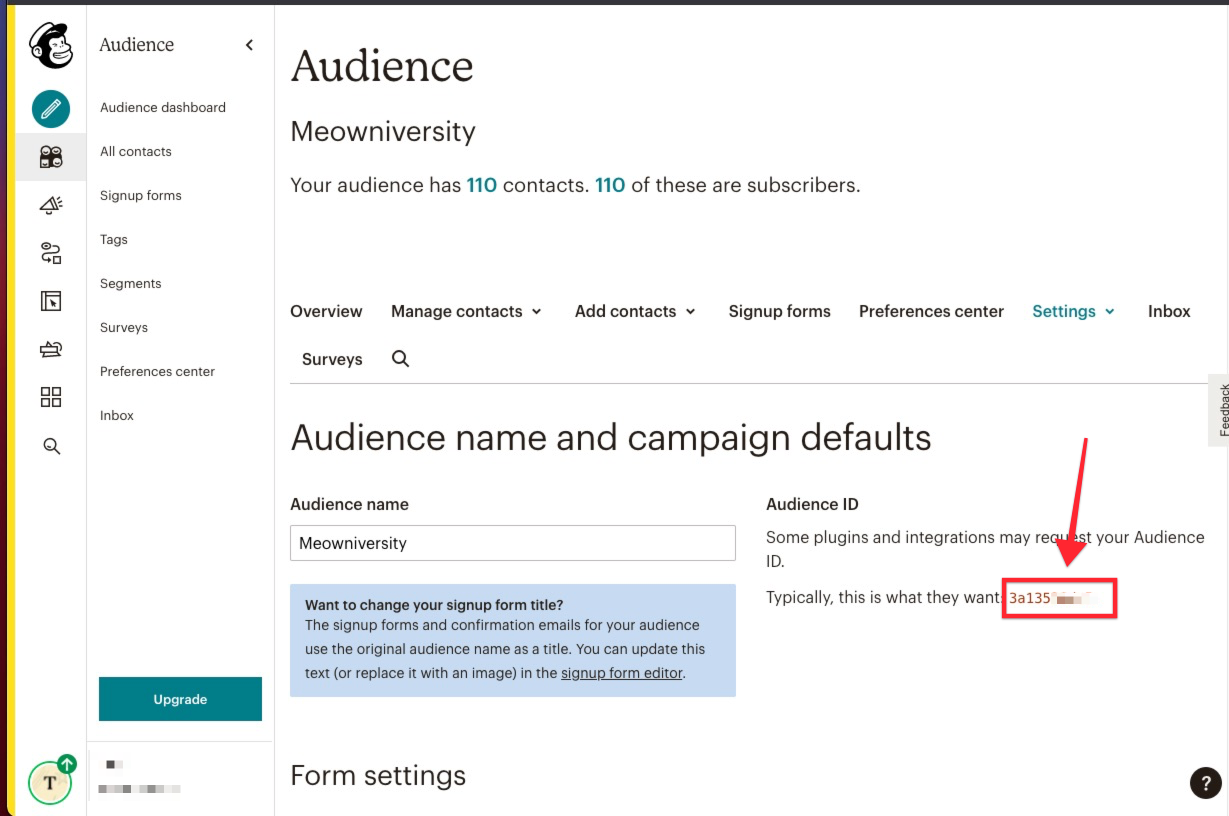Select Signup forms in the sidebar

pos(141,195)
